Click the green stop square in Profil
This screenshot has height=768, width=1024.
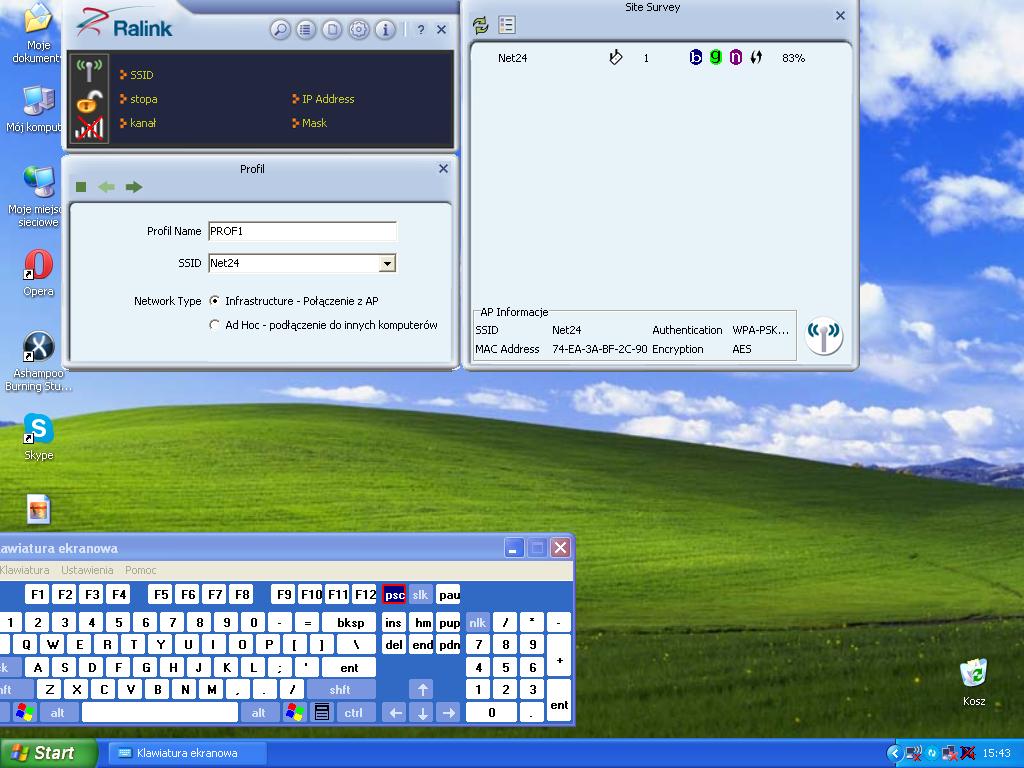pyautogui.click(x=81, y=187)
